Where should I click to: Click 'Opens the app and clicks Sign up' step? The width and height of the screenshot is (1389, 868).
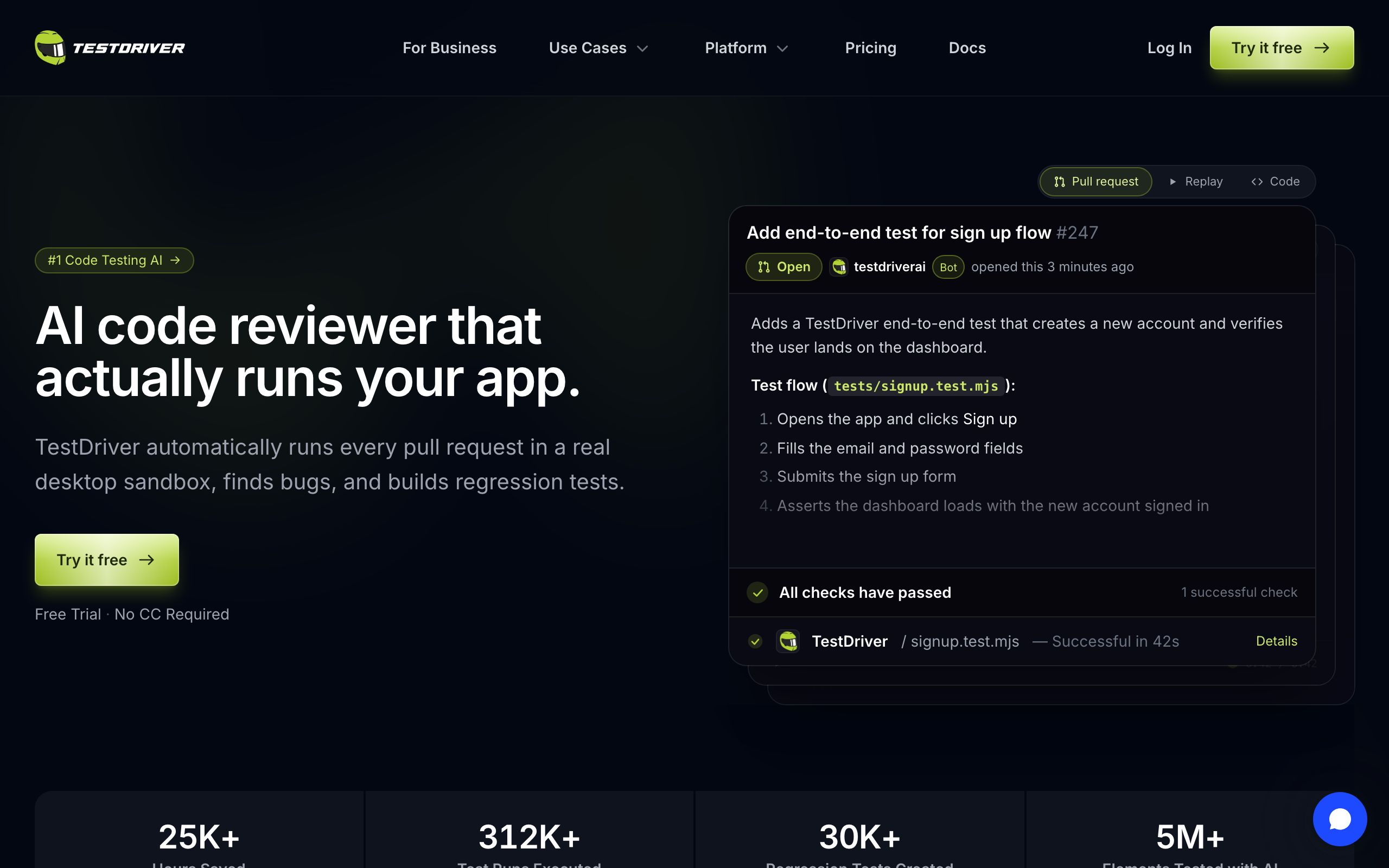click(x=896, y=419)
